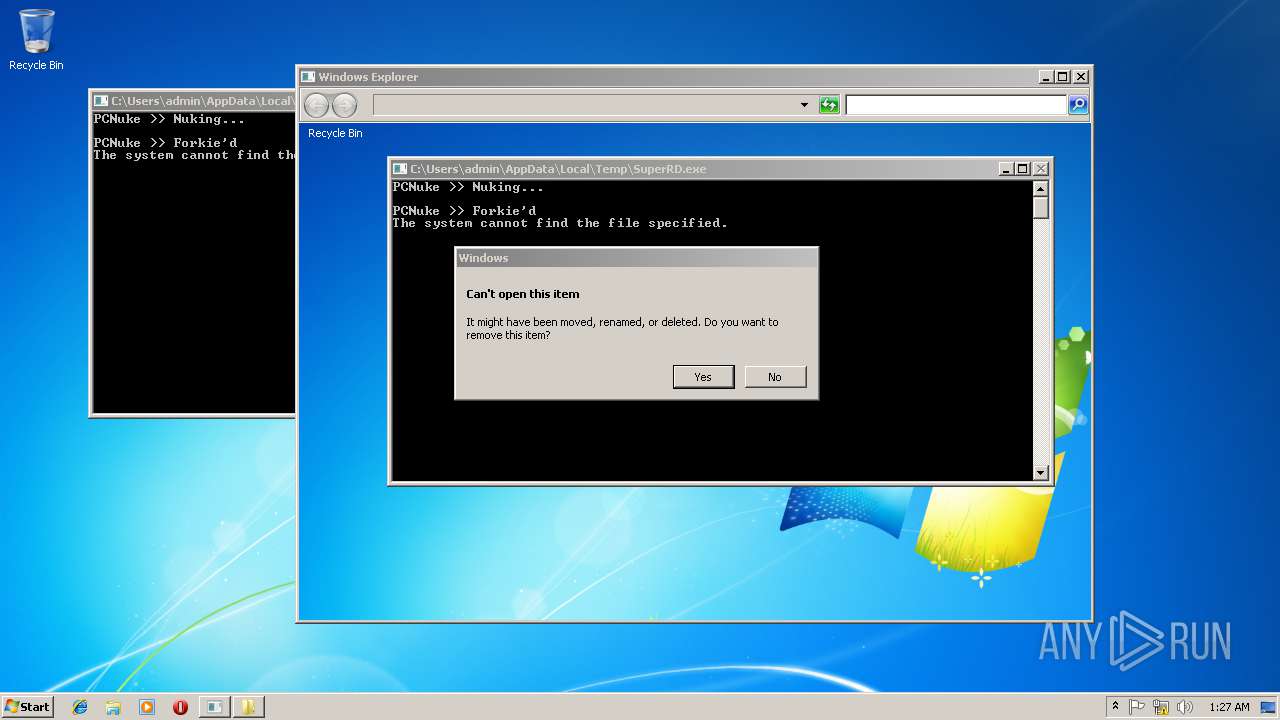Viewport: 1280px width, 720px height.
Task: Open the address bar dropdown in Windows Explorer
Action: 804,105
